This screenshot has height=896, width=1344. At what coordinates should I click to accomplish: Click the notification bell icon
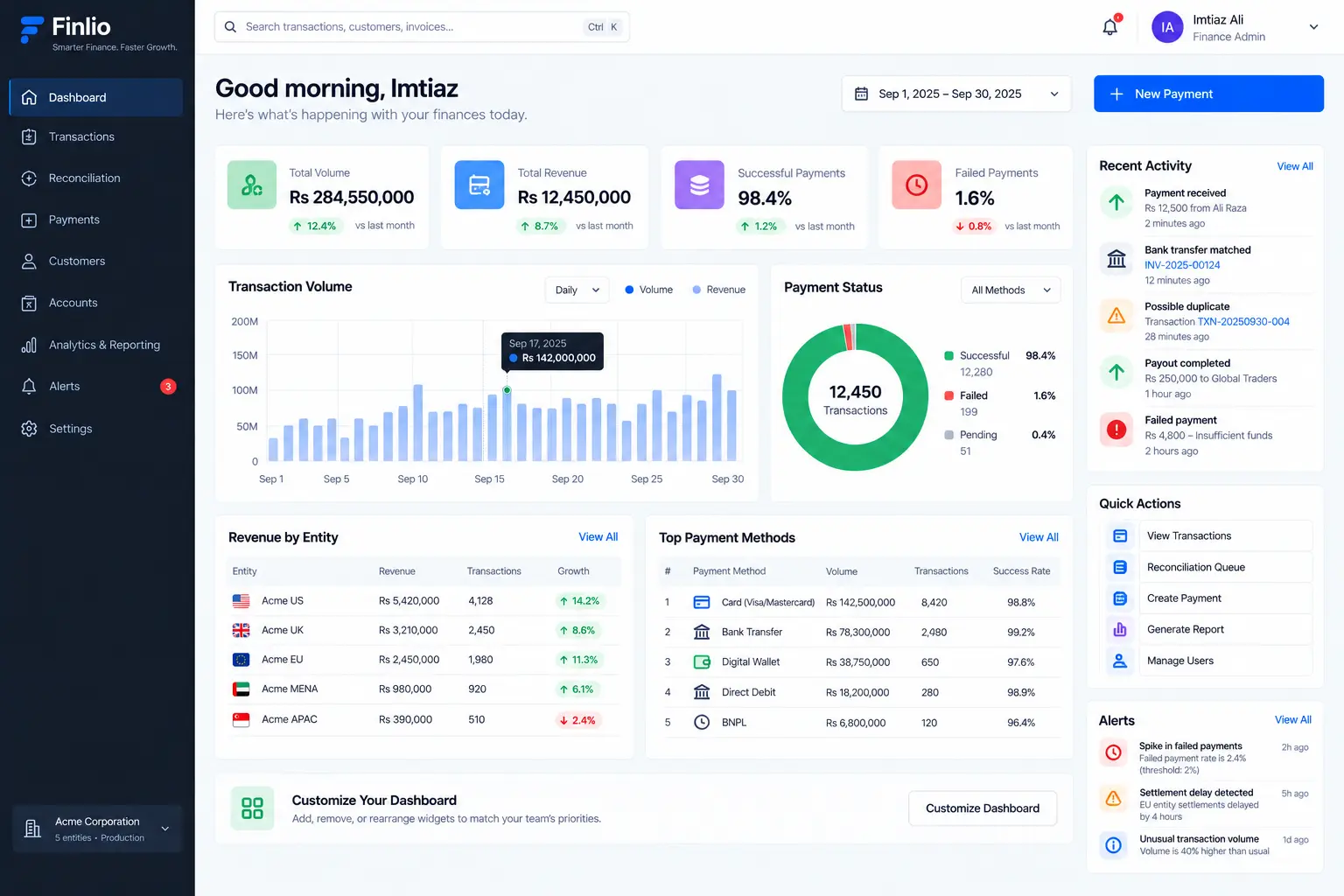click(x=1109, y=27)
